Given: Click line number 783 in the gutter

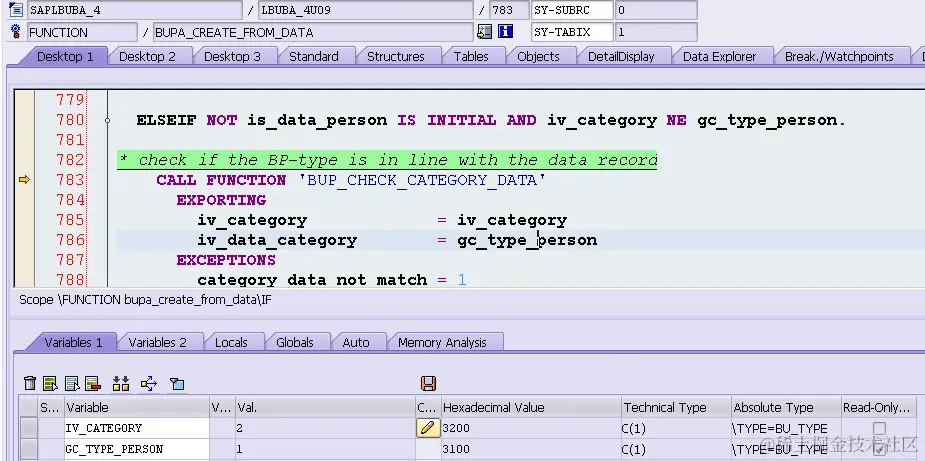Looking at the screenshot, I should 70,179.
